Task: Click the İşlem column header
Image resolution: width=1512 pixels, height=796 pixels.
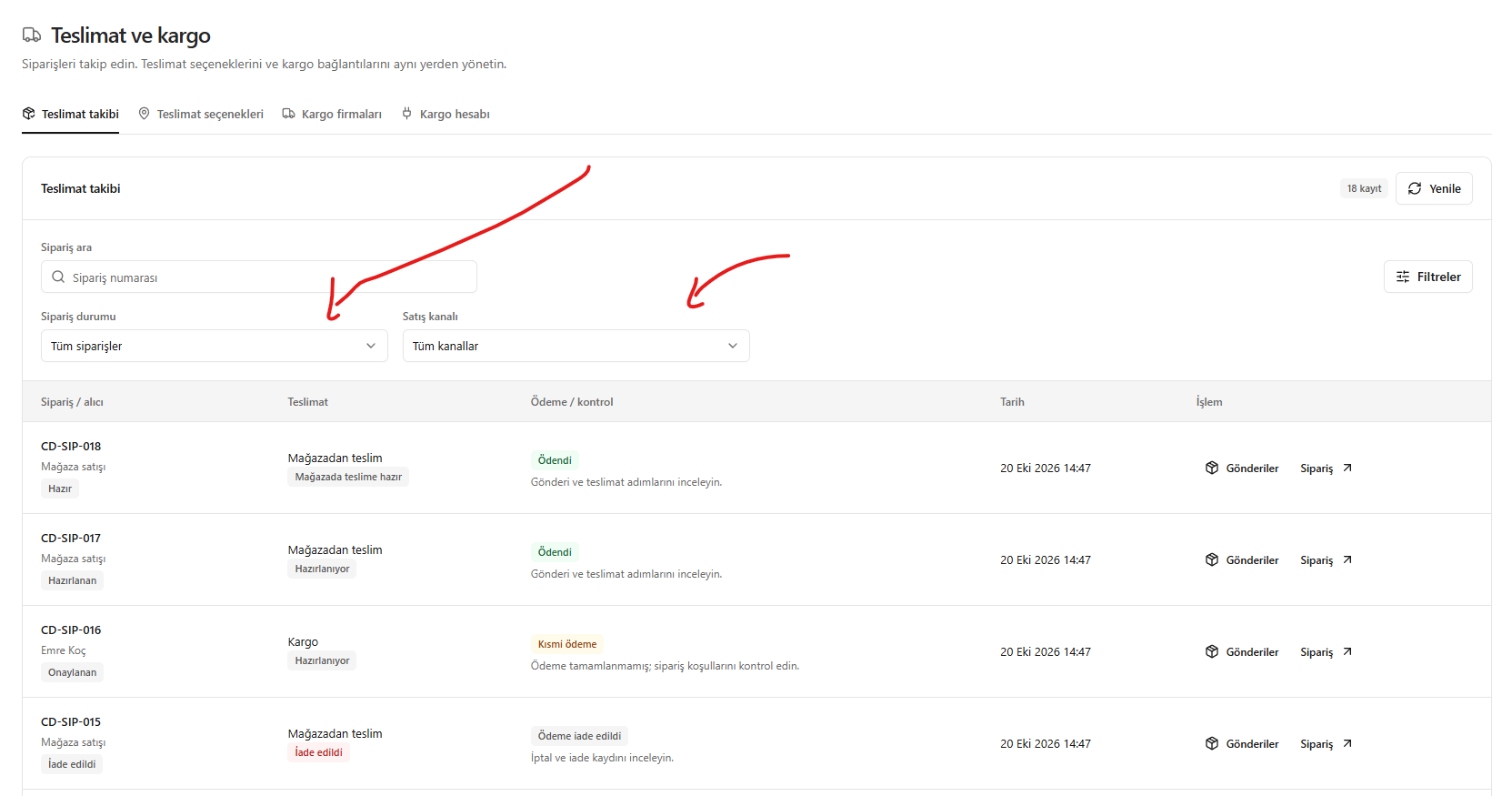Action: click(1209, 401)
